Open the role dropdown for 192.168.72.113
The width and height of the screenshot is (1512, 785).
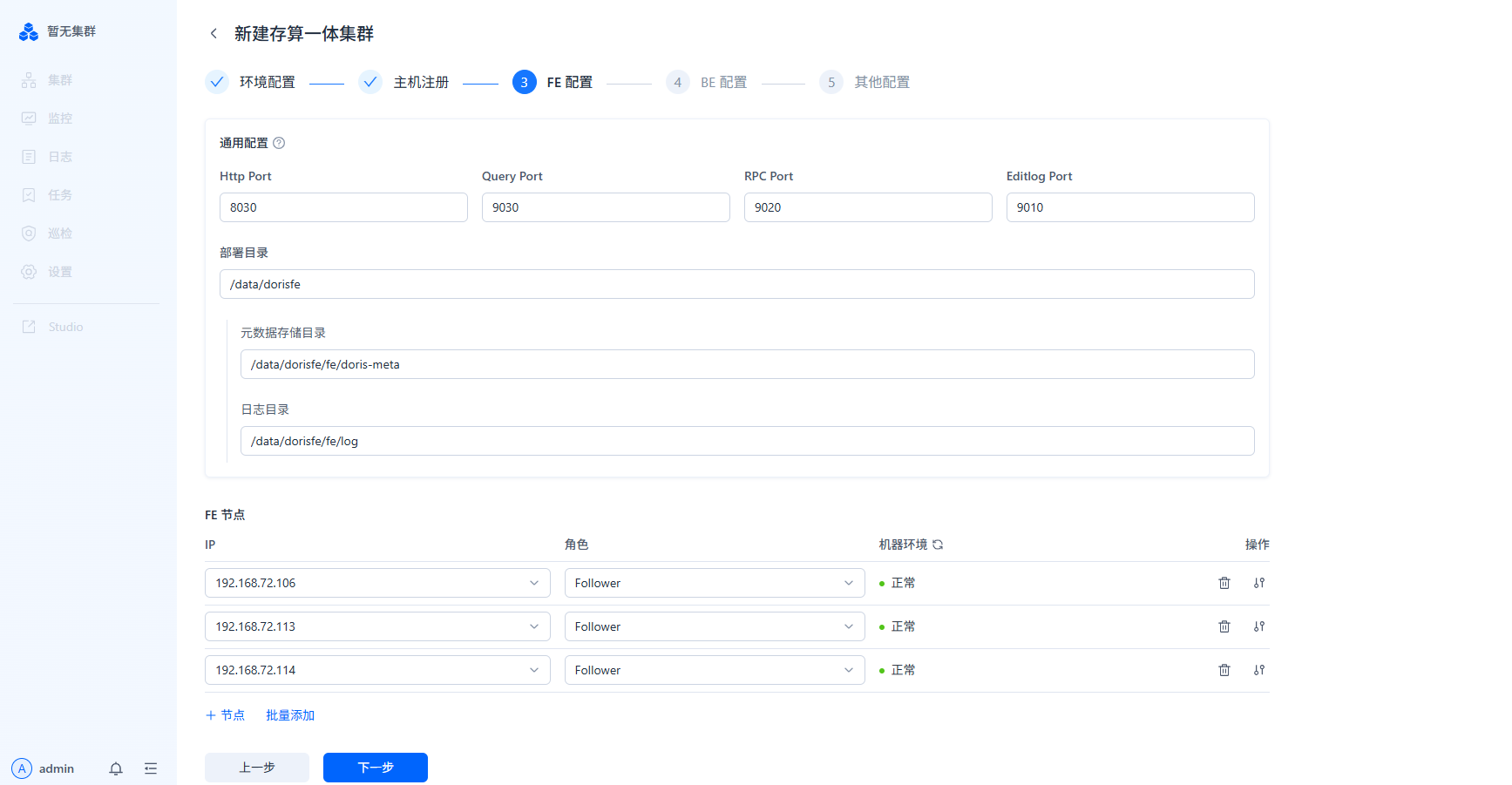tap(714, 626)
